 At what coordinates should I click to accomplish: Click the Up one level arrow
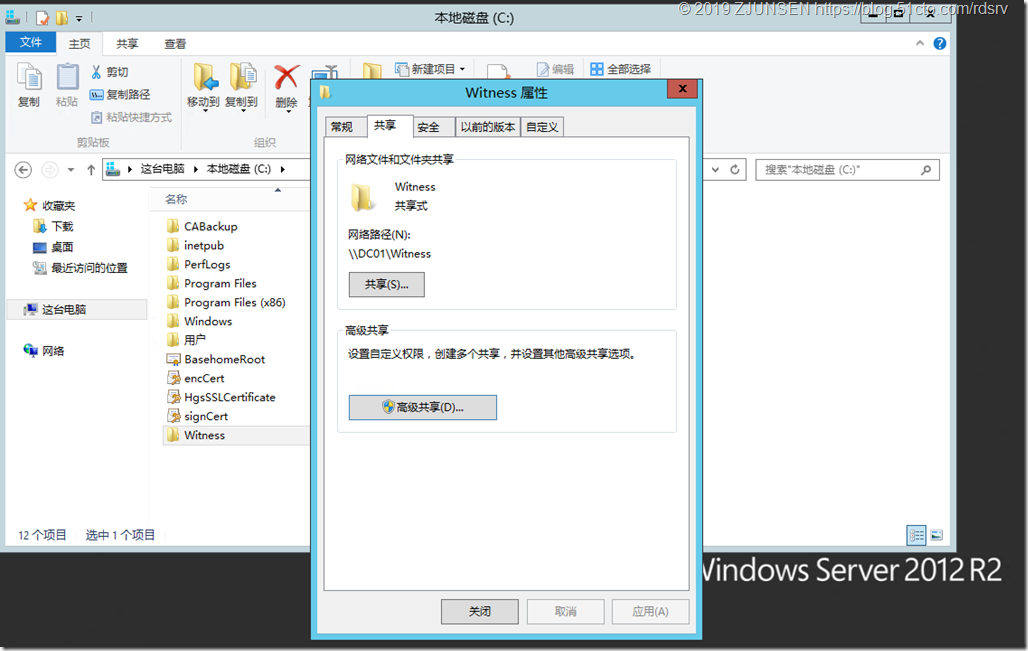tap(91, 170)
